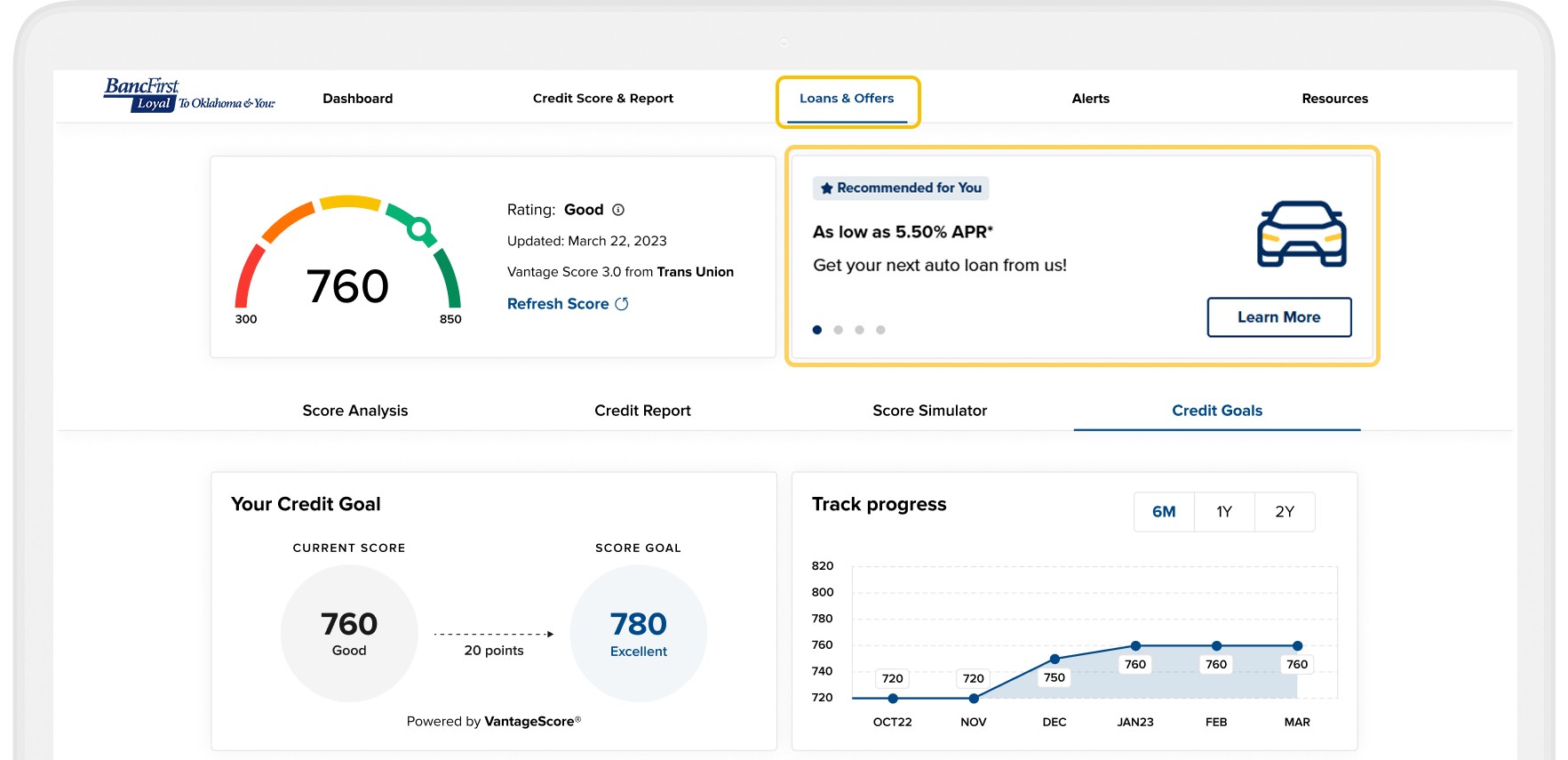The image size is (1568, 760).
Task: Go to Loans & Offers
Action: 847,99
